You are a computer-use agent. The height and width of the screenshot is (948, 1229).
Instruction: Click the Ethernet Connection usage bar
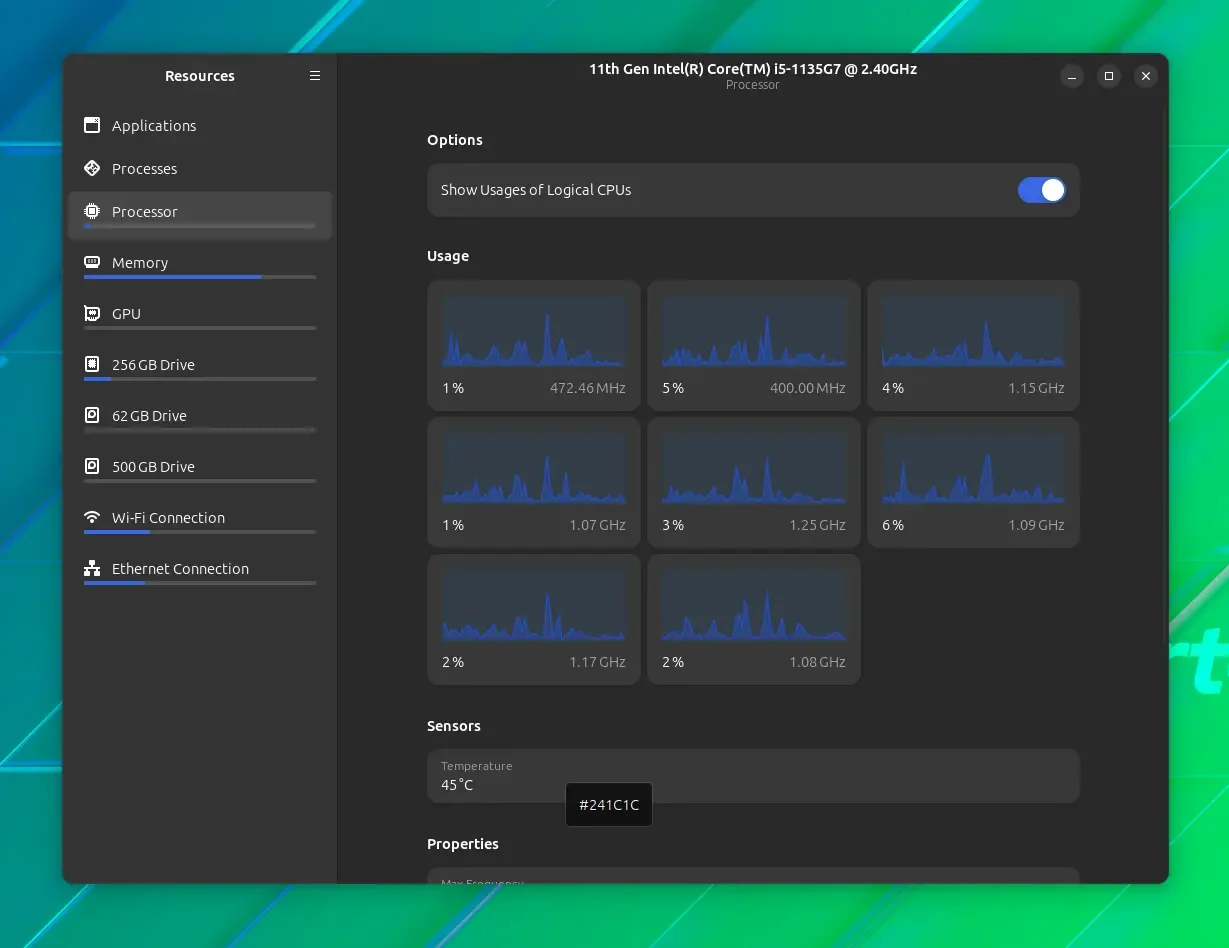click(x=200, y=583)
